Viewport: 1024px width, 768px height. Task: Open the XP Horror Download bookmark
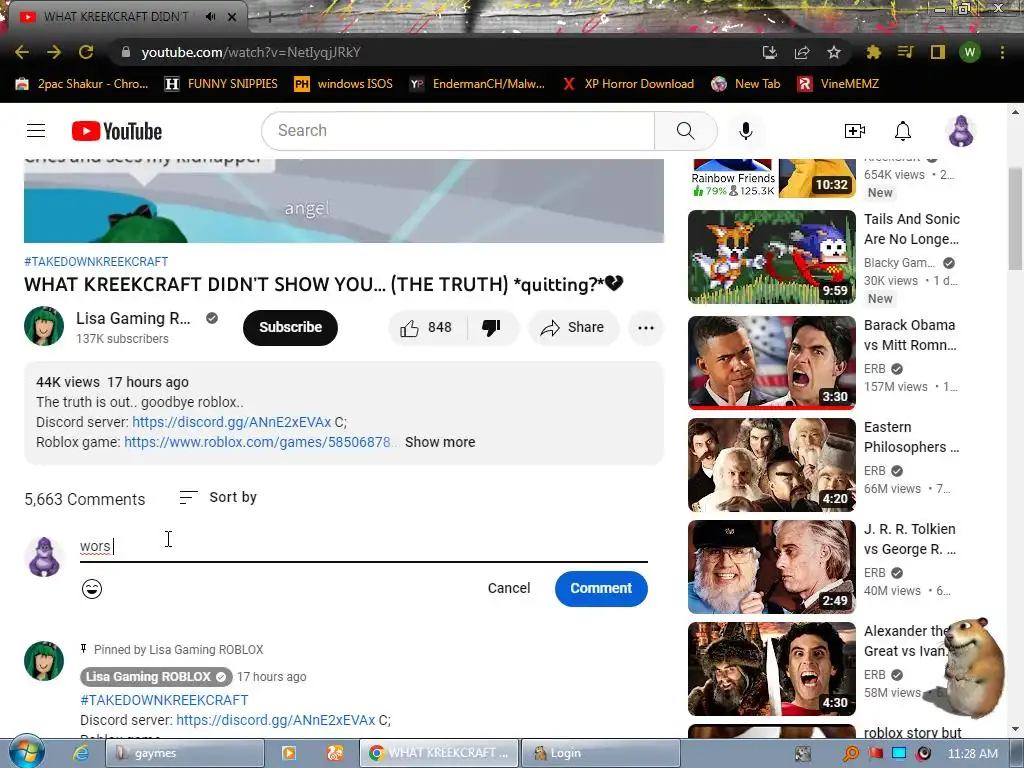(x=628, y=84)
